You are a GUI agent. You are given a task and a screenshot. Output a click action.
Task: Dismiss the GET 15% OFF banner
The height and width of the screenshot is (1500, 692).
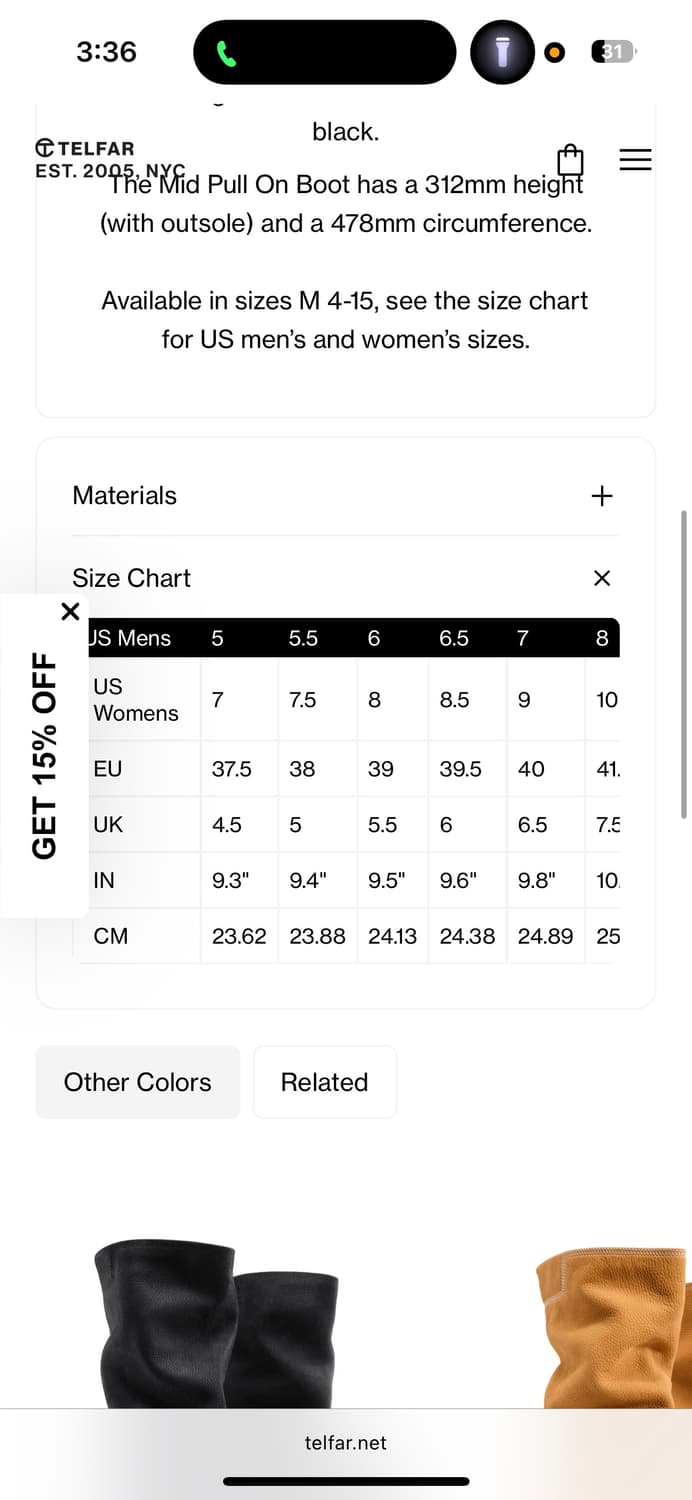point(70,611)
